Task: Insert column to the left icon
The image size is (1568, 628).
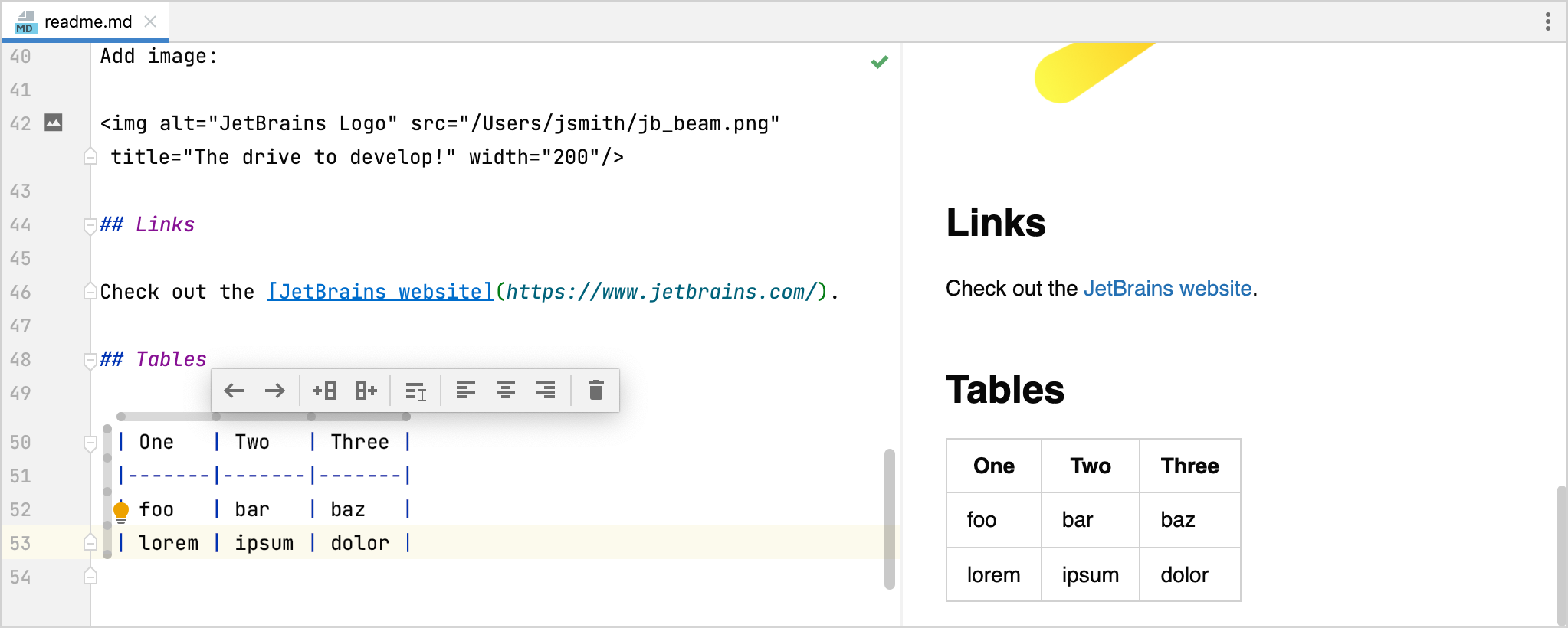Action: [x=324, y=391]
